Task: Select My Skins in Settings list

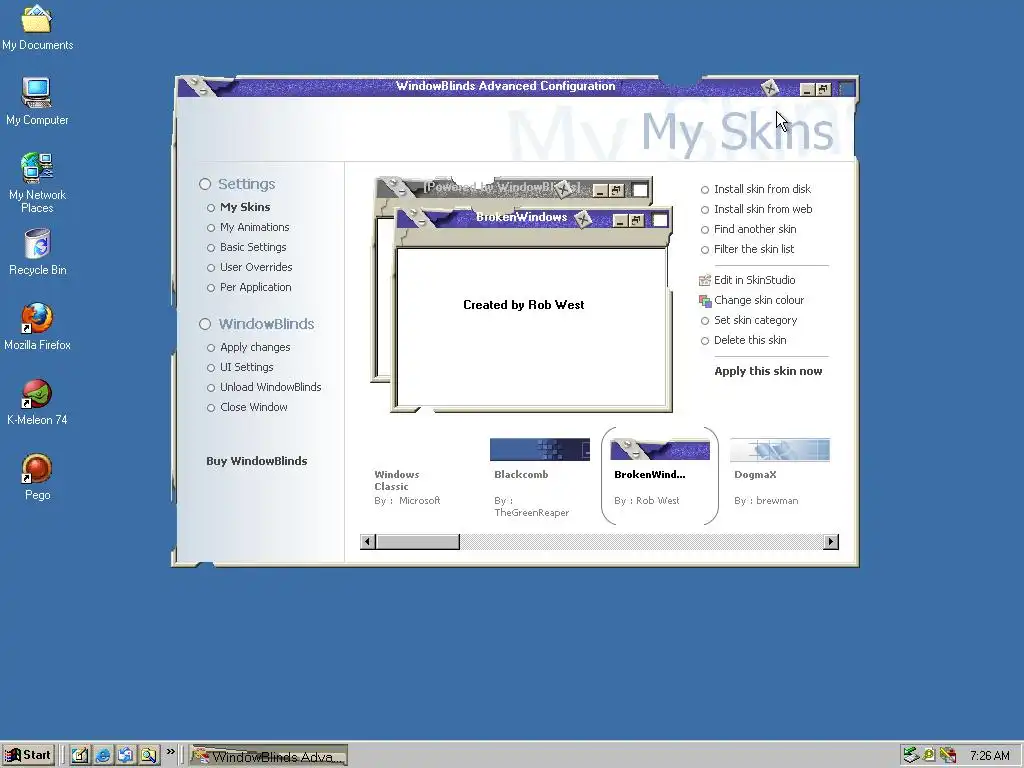Action: point(245,207)
